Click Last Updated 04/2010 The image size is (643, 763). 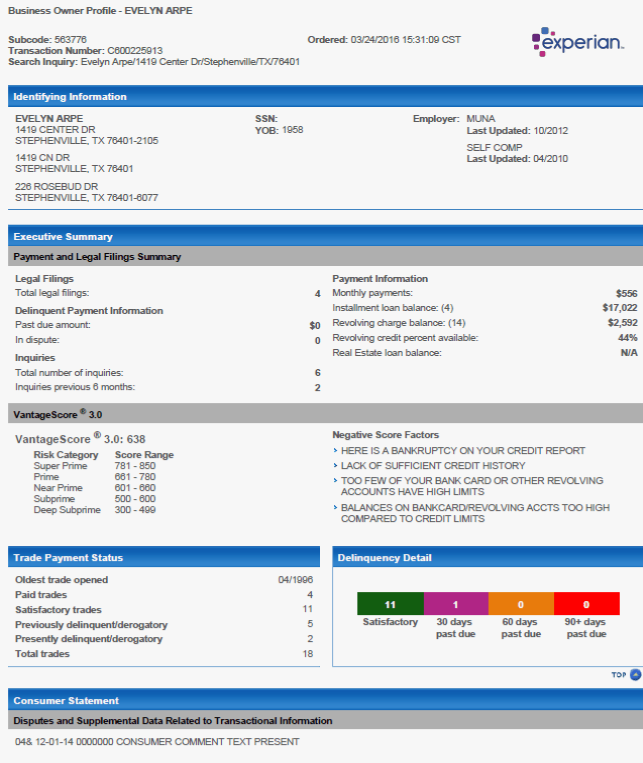[x=517, y=159]
